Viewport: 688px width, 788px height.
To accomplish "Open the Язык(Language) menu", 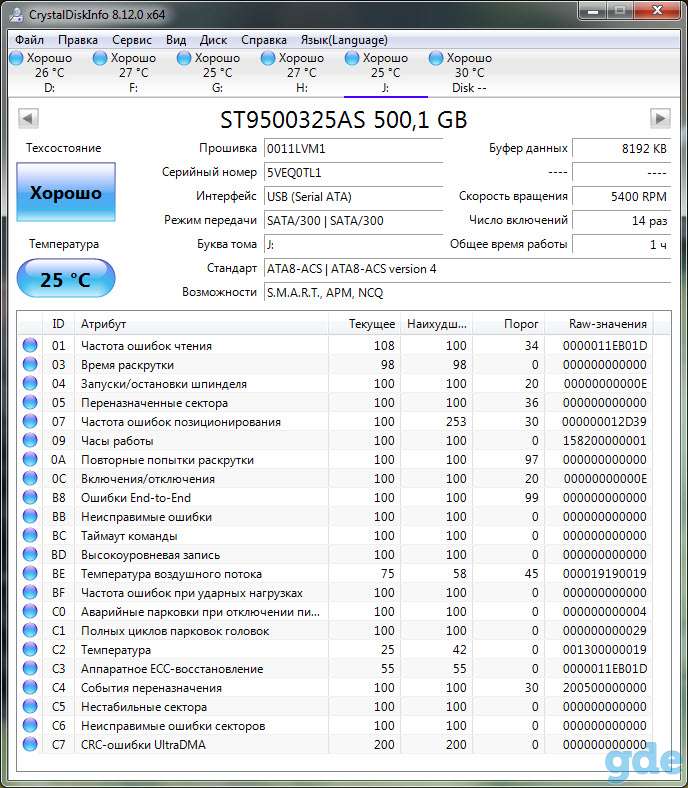I will (x=344, y=40).
